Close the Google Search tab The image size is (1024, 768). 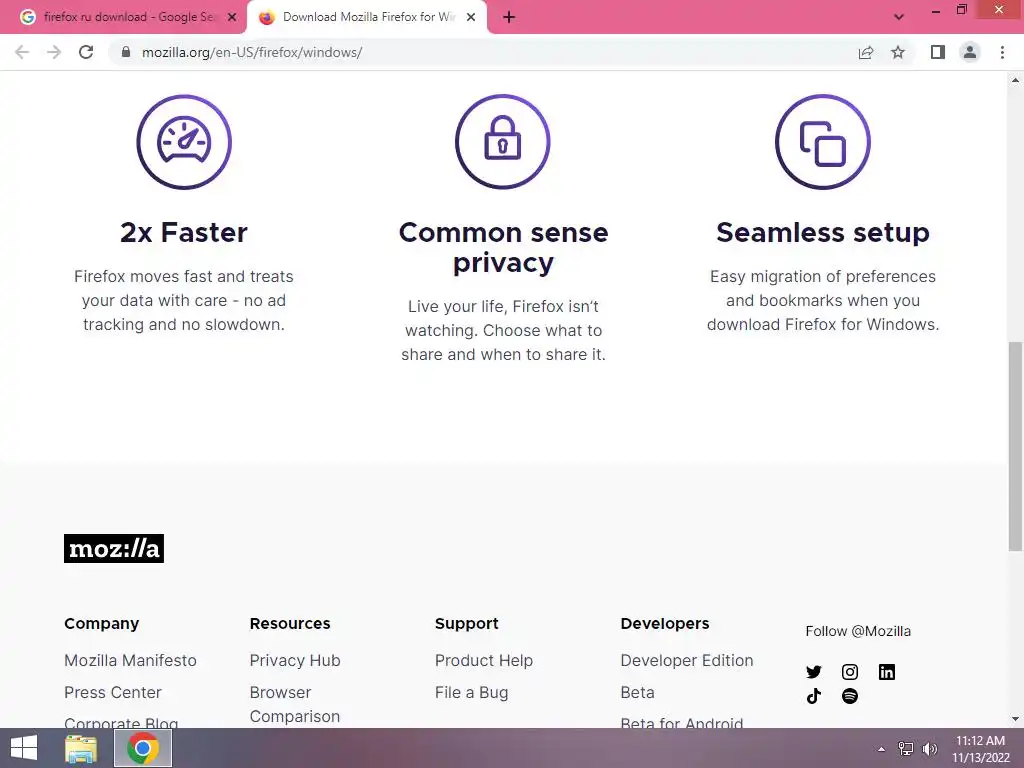(x=232, y=17)
